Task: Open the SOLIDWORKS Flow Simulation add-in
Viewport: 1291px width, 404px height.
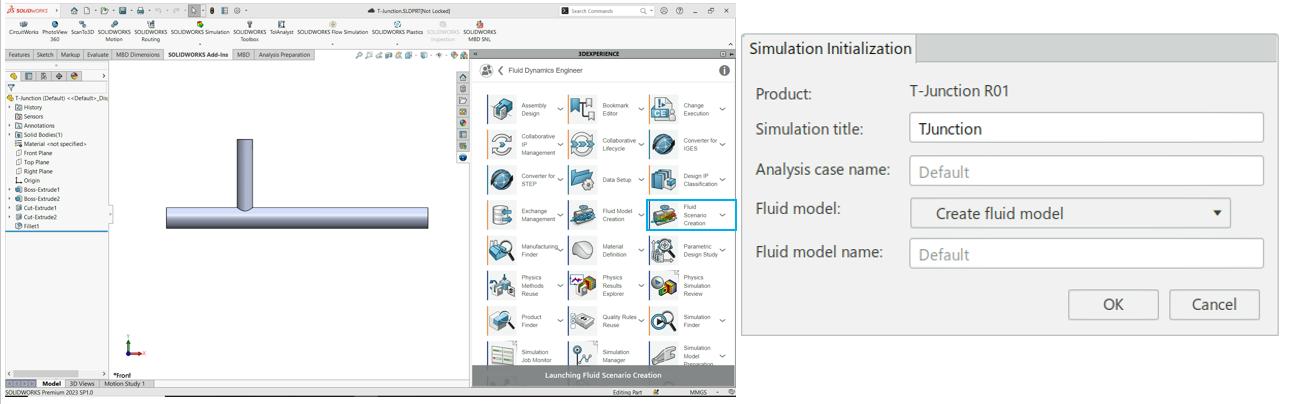Action: click(x=332, y=27)
